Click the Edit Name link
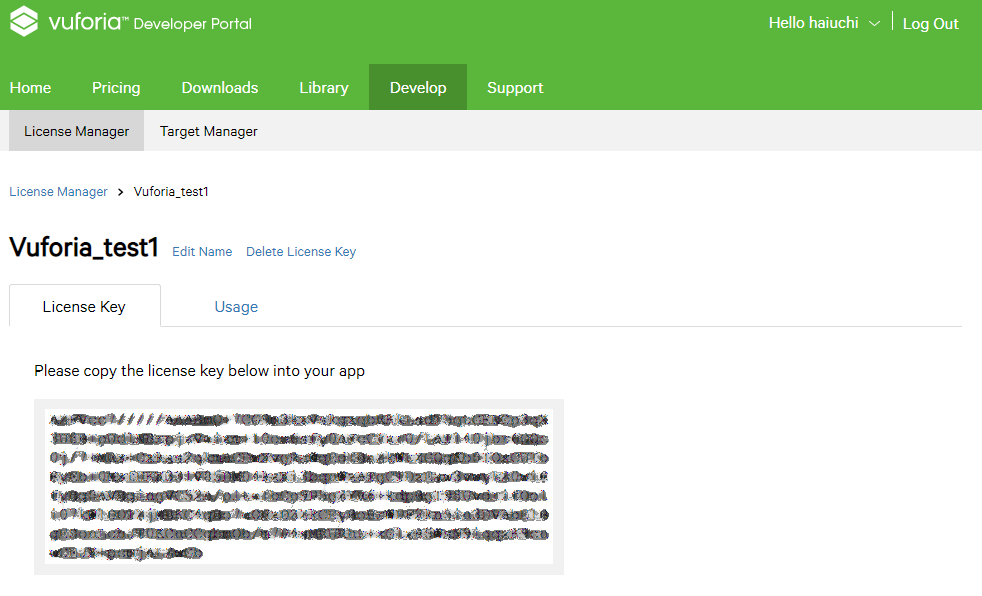This screenshot has width=982, height=596. point(202,252)
